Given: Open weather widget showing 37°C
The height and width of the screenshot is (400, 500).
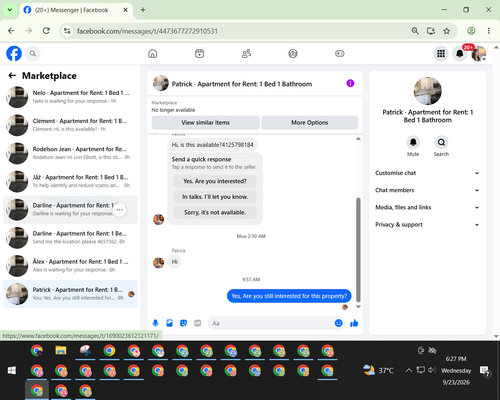Looking at the screenshot, I should (x=378, y=370).
